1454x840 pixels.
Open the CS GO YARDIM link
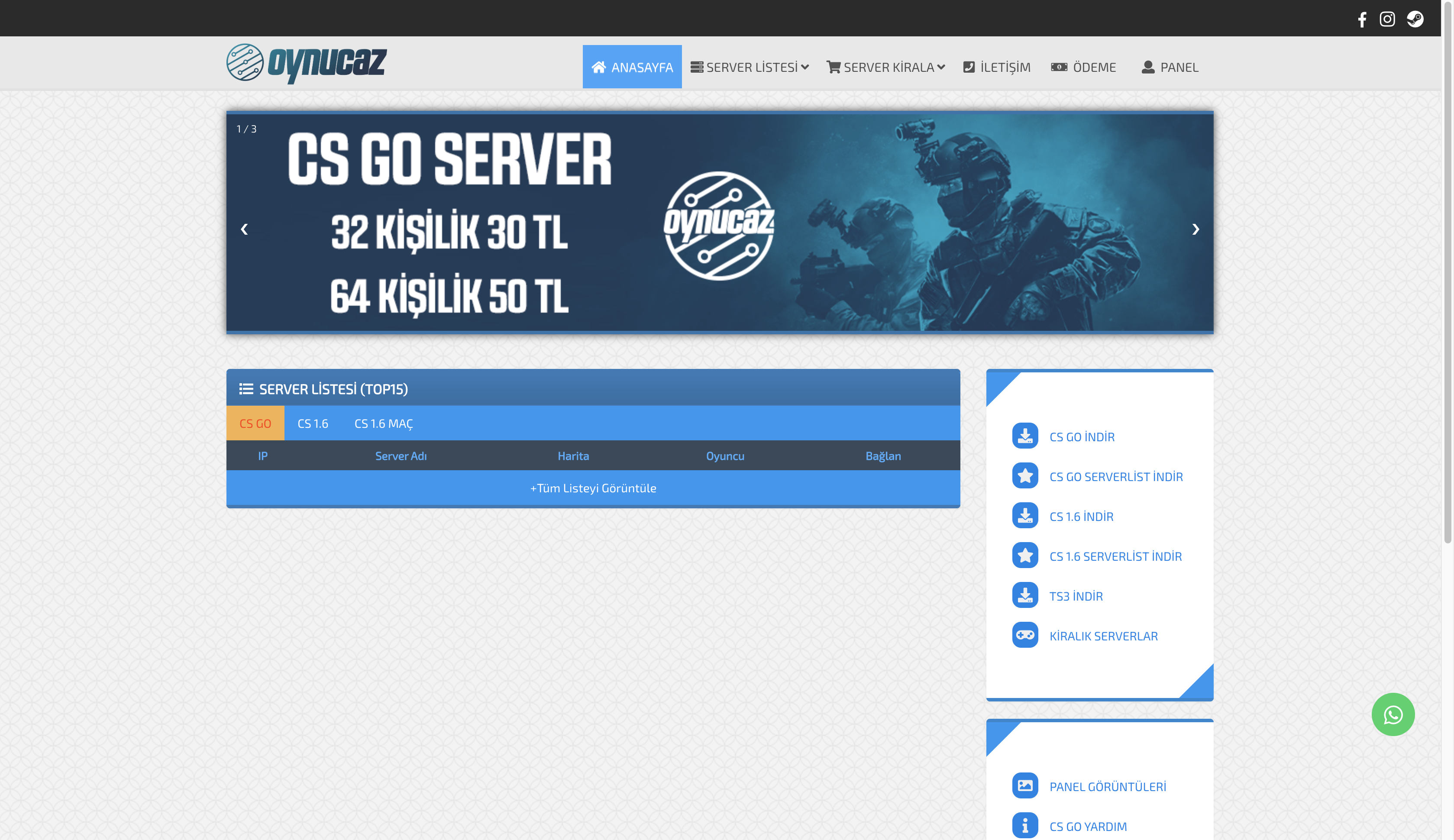click(x=1088, y=826)
